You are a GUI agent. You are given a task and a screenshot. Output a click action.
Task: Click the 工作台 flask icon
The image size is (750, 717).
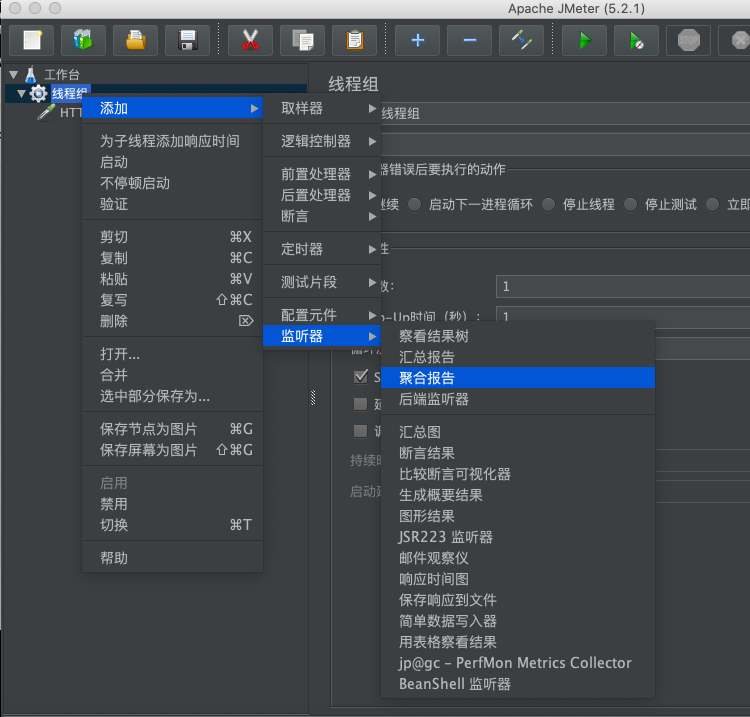31,75
